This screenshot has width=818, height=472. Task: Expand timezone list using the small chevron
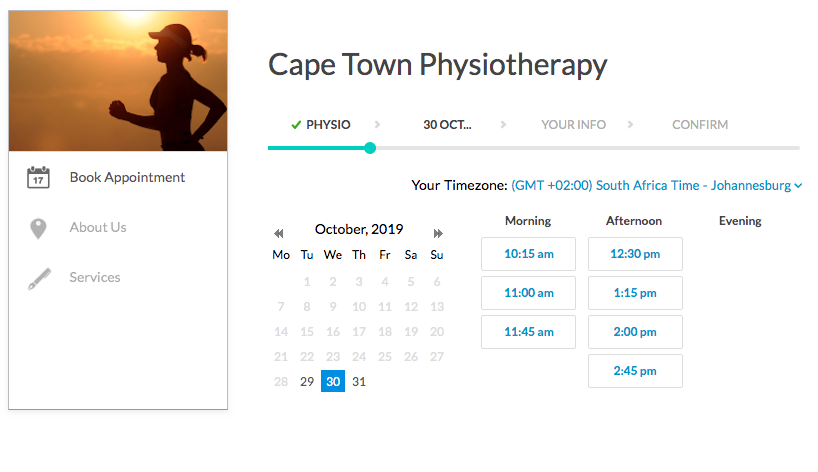click(798, 186)
